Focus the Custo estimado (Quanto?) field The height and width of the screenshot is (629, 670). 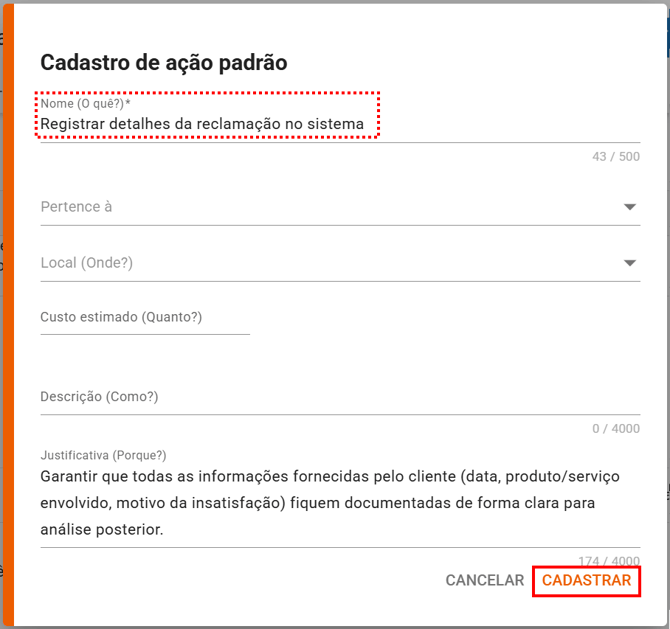[144, 317]
